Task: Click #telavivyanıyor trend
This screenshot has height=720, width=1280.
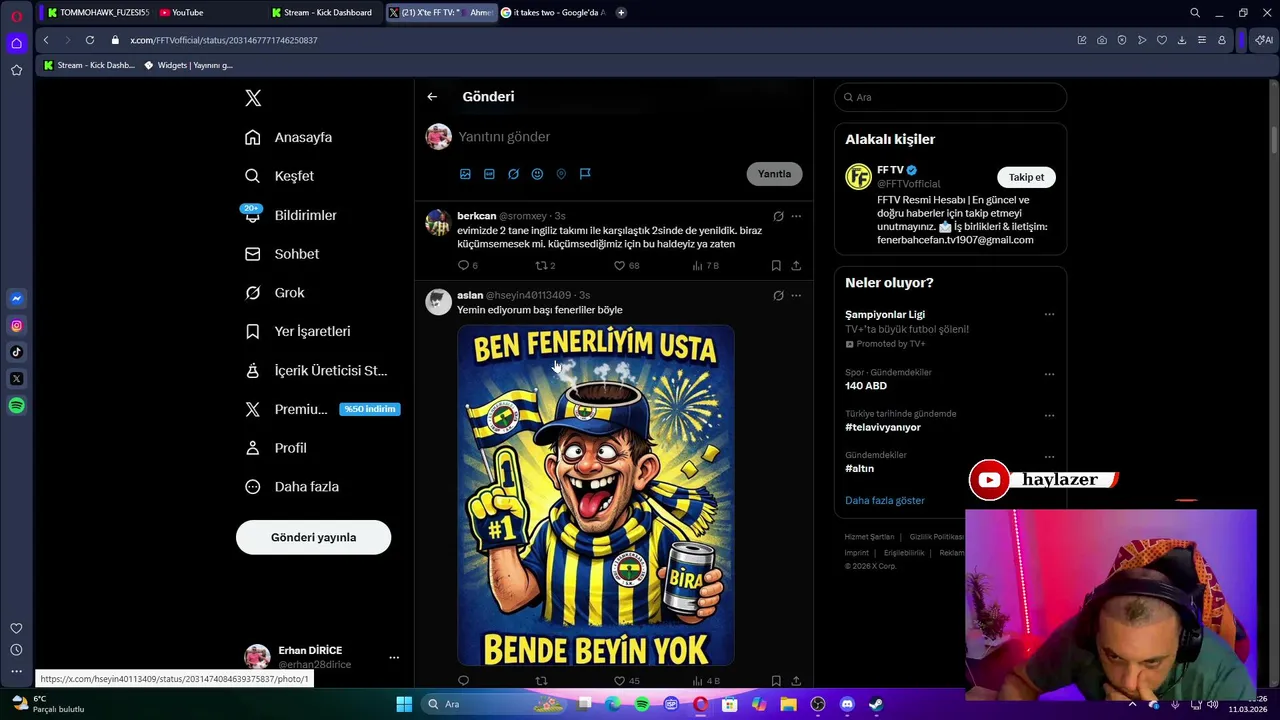Action: (x=883, y=427)
